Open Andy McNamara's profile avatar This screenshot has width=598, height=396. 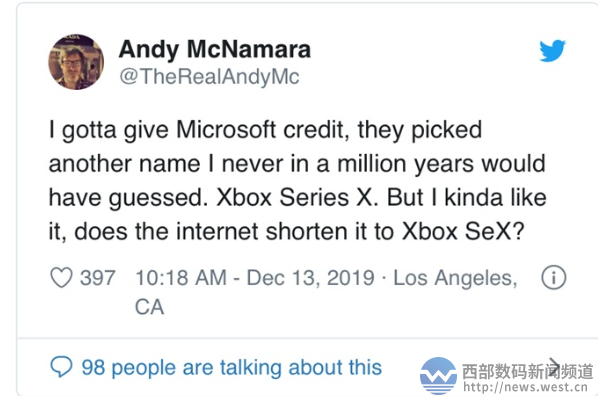pyautogui.click(x=76, y=62)
